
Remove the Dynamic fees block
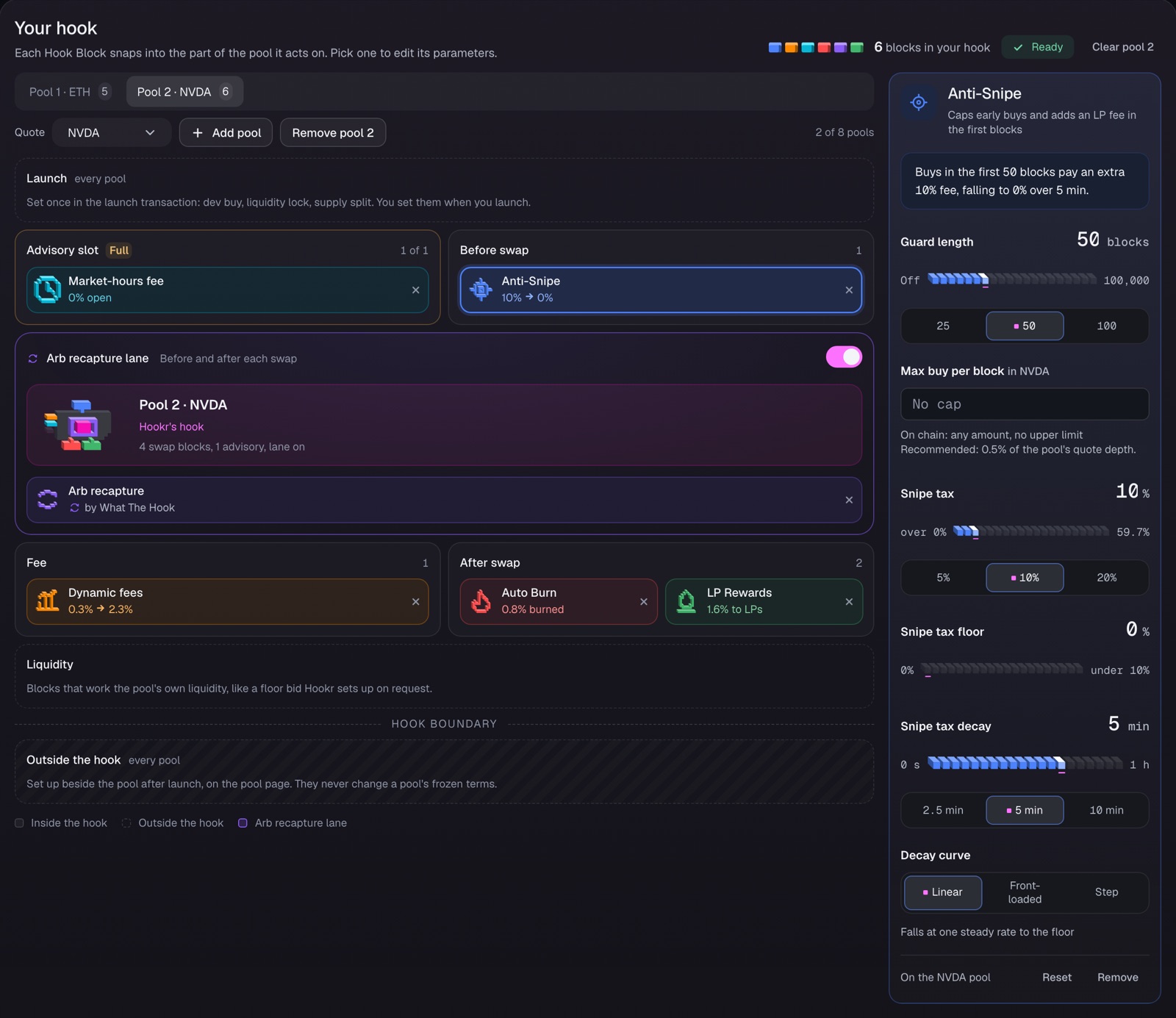[x=416, y=602]
